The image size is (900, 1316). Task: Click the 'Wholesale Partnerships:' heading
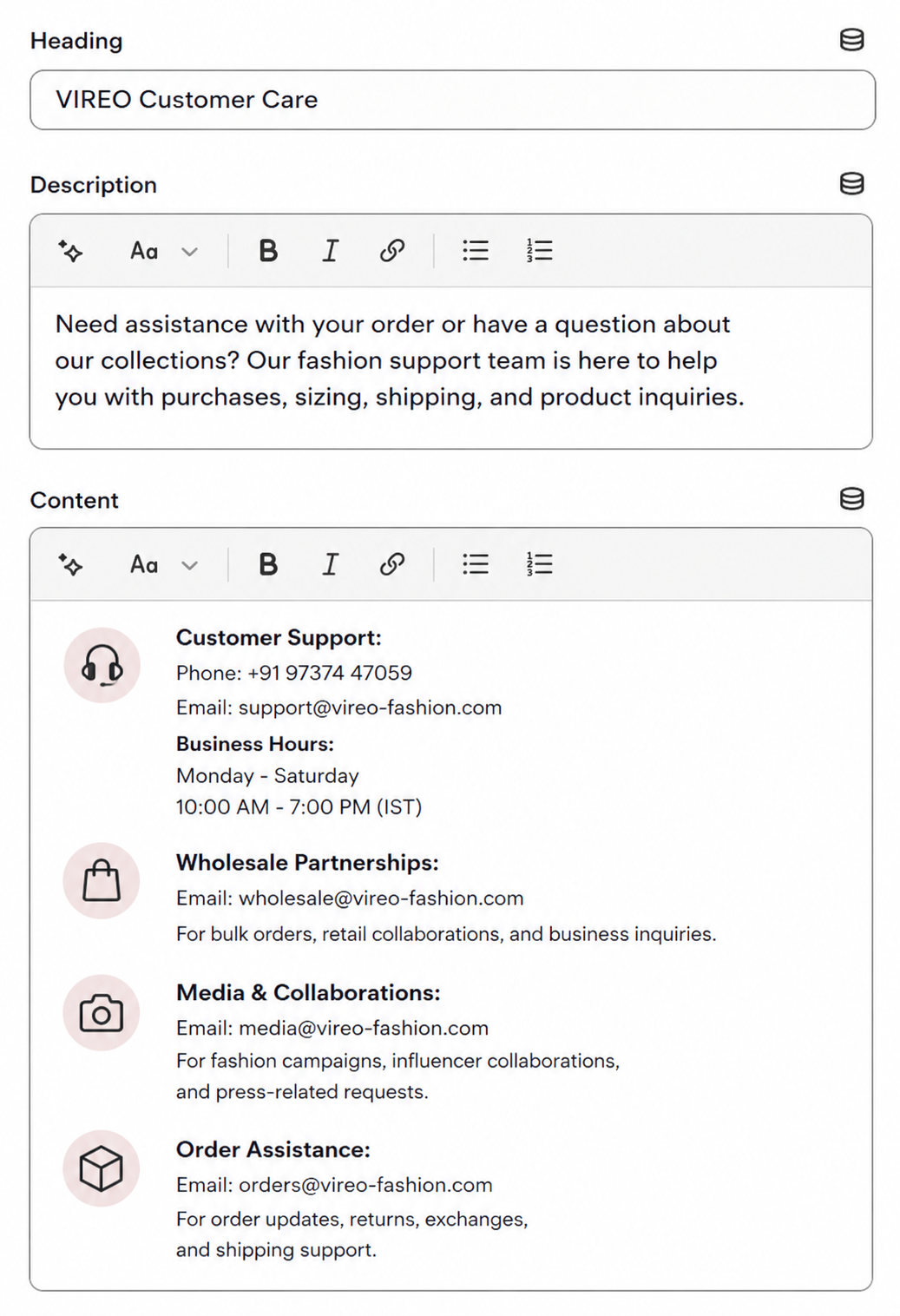pyautogui.click(x=307, y=863)
